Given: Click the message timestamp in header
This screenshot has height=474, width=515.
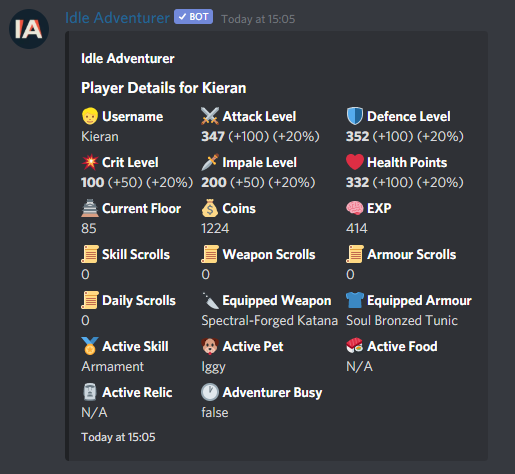Looking at the screenshot, I should (258, 19).
